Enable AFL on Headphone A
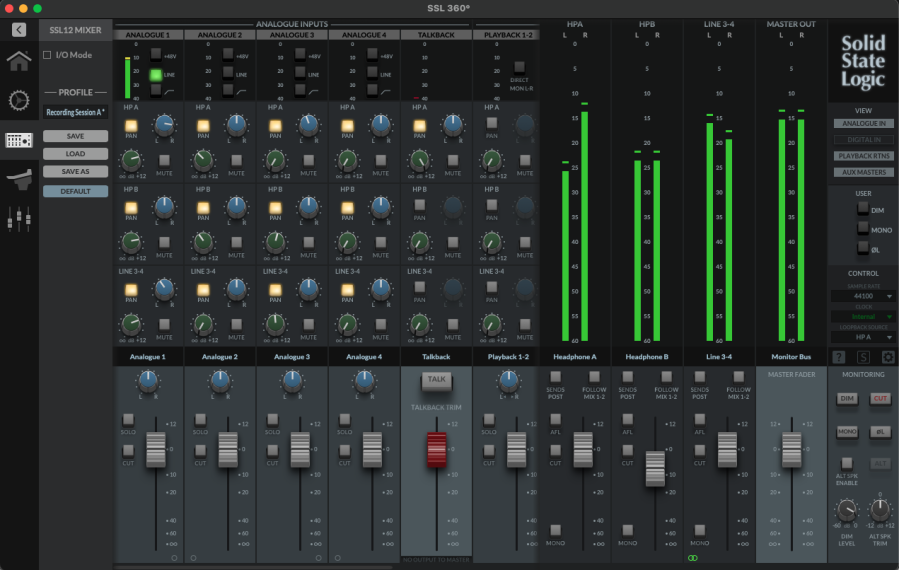The image size is (899, 570). (x=556, y=420)
